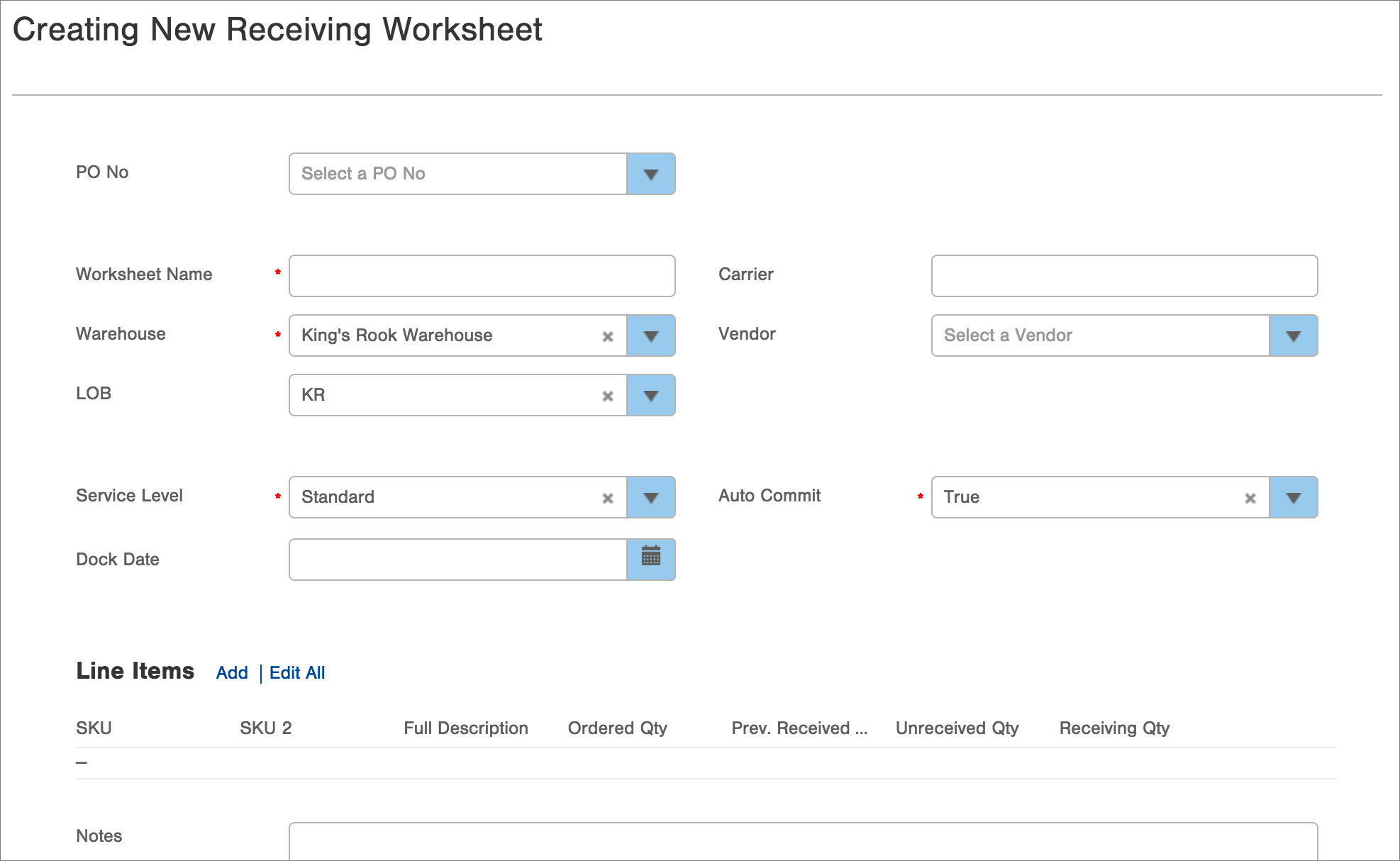Expand the Auto Commit dropdown arrow
Image resolution: width=1400 pixels, height=861 pixels.
1293,497
